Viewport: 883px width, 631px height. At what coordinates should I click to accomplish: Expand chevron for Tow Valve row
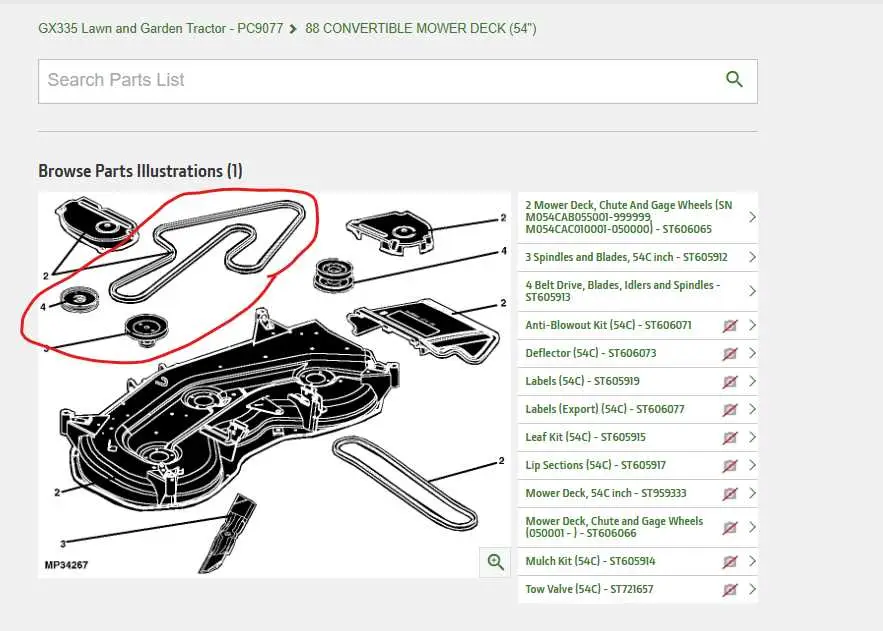coord(752,589)
